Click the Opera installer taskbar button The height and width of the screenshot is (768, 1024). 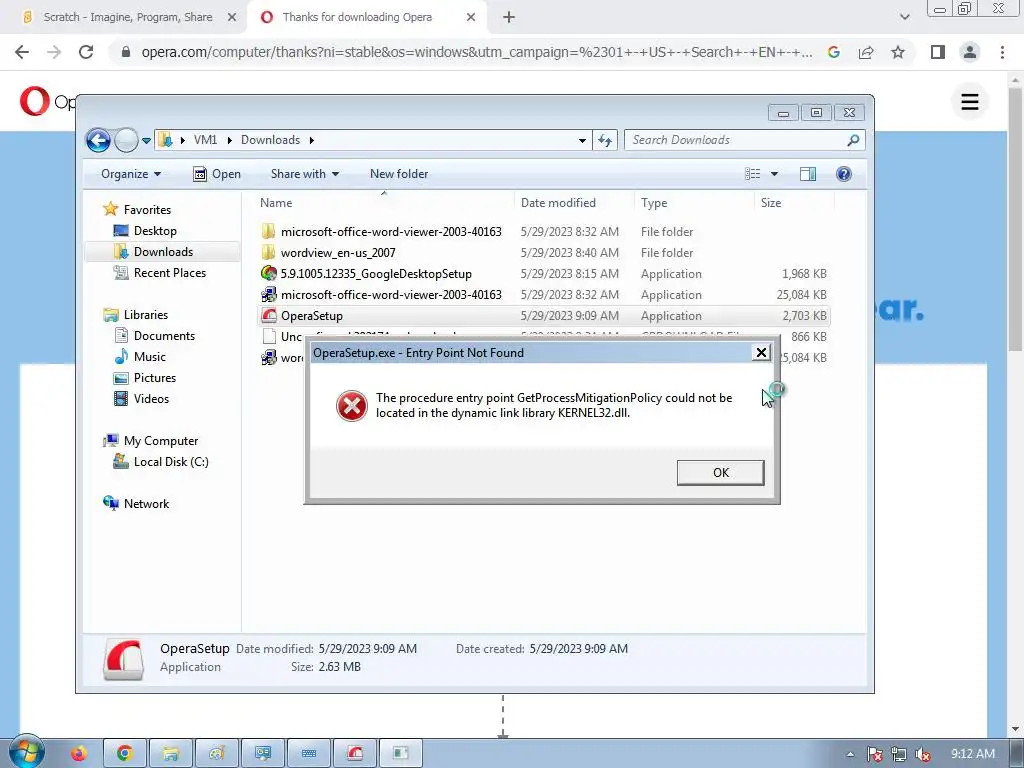pos(355,754)
